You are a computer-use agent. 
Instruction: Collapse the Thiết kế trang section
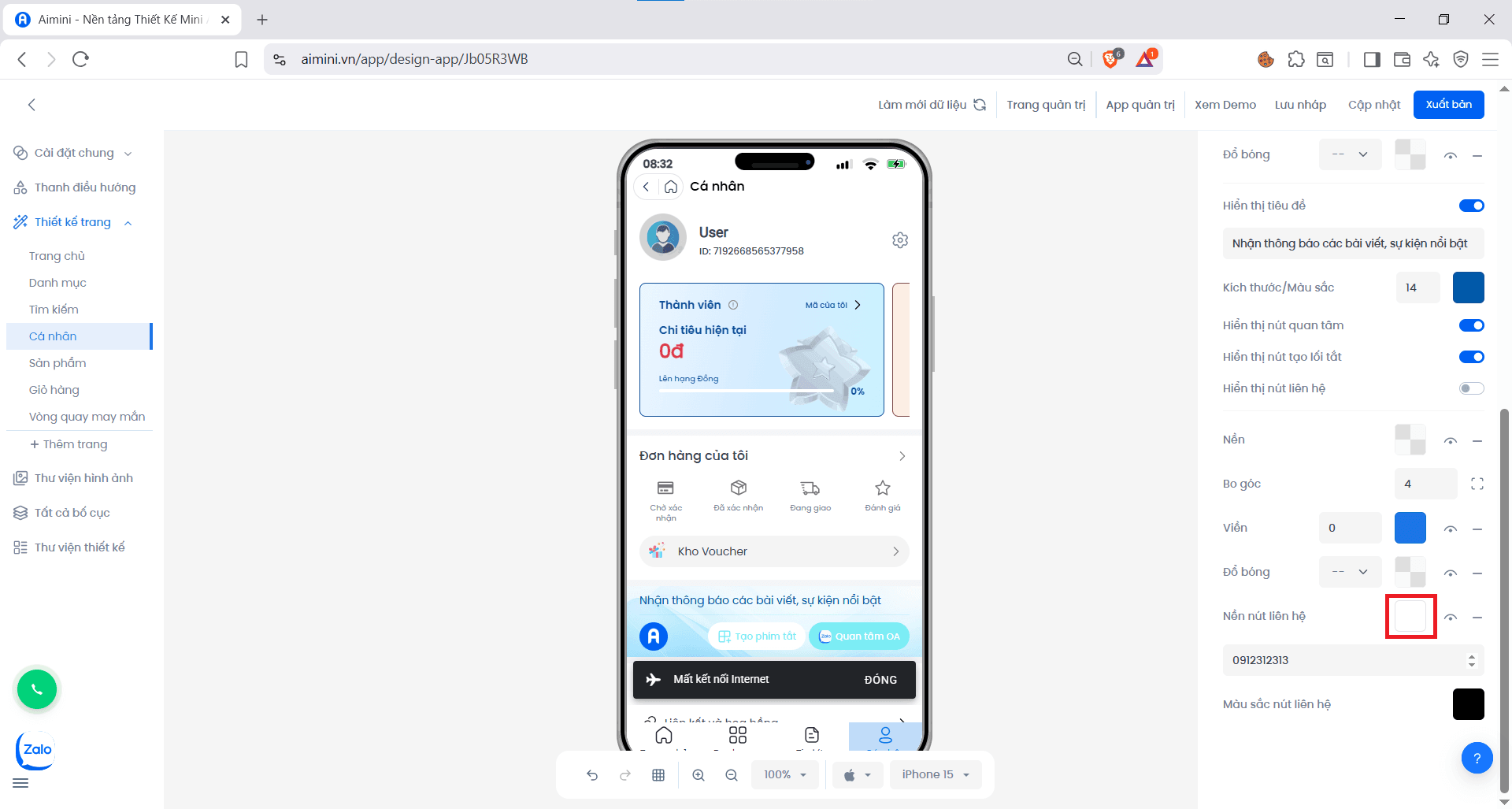pyautogui.click(x=128, y=222)
